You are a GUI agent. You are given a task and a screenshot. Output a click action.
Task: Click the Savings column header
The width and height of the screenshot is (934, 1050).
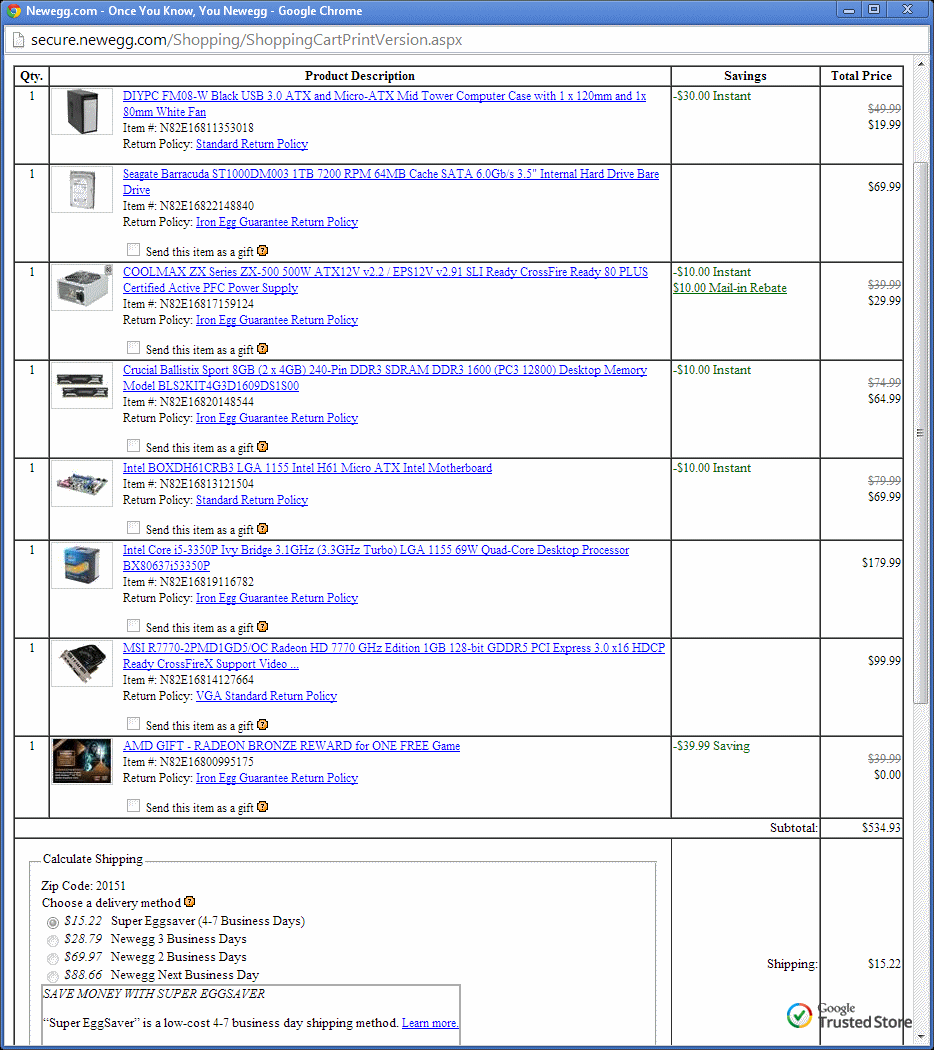[745, 76]
